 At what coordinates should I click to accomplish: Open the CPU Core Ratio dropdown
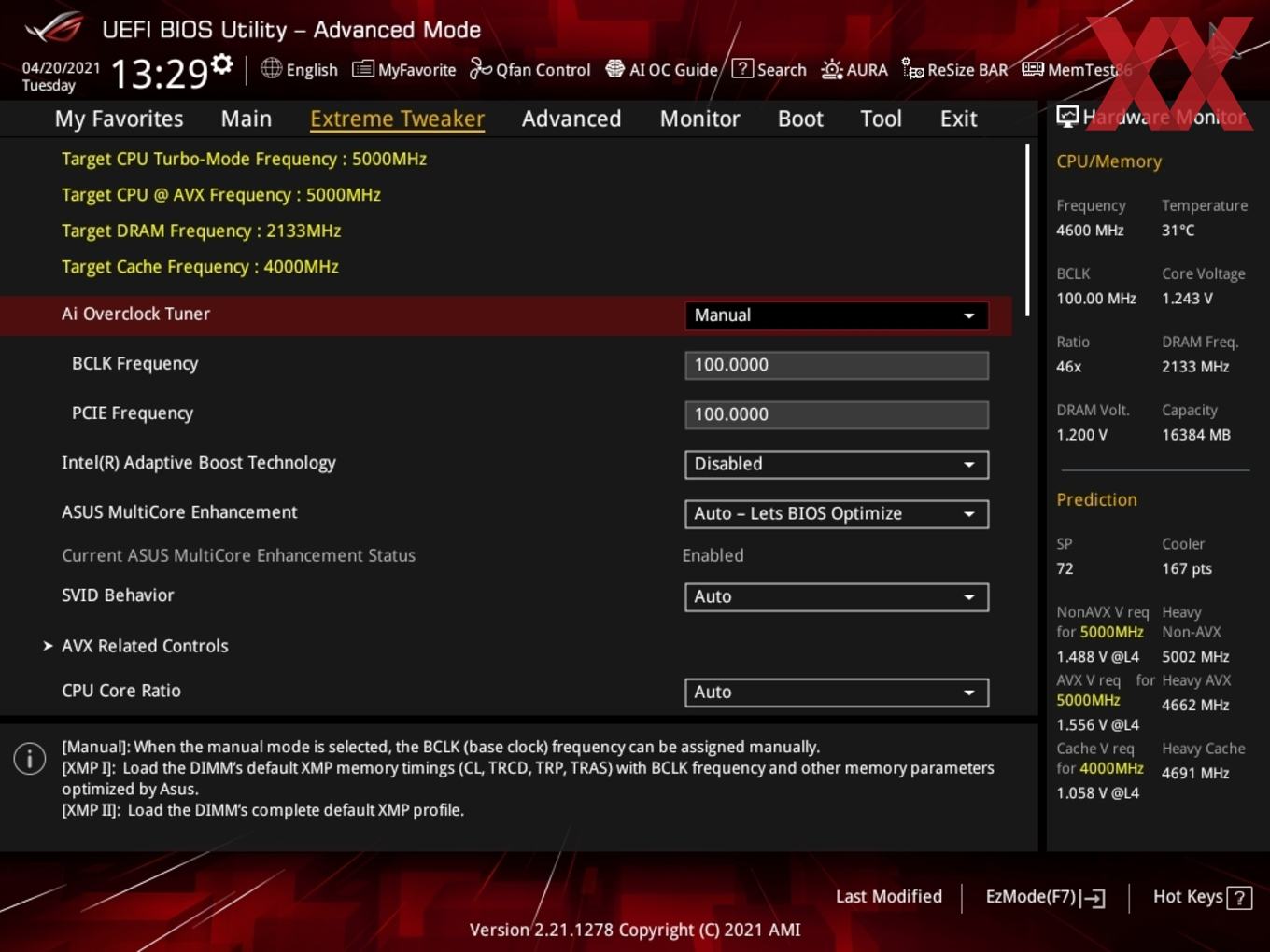tap(837, 692)
